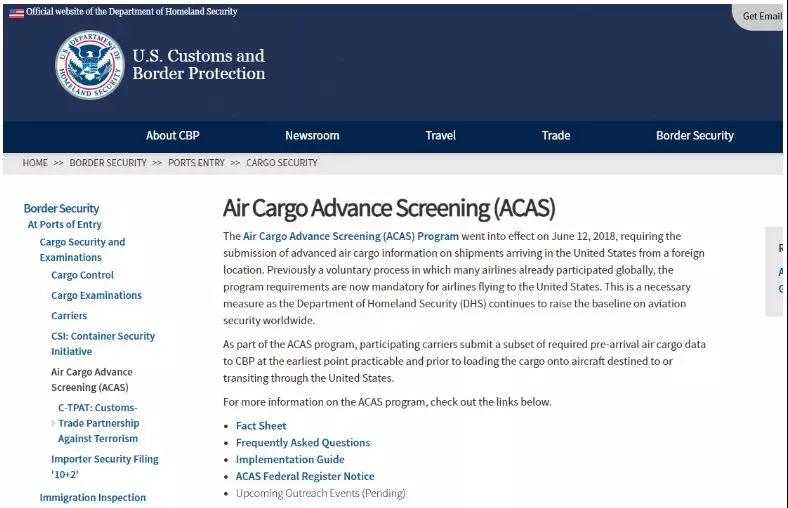Screen dimensions: 788x508
Task: Click U.S. Customs and Border Protection title
Action: (x=199, y=64)
